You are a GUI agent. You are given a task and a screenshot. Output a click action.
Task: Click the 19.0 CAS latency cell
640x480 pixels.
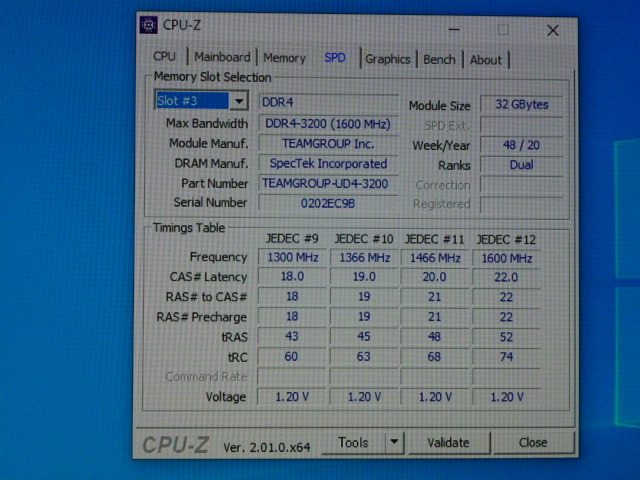(x=364, y=277)
